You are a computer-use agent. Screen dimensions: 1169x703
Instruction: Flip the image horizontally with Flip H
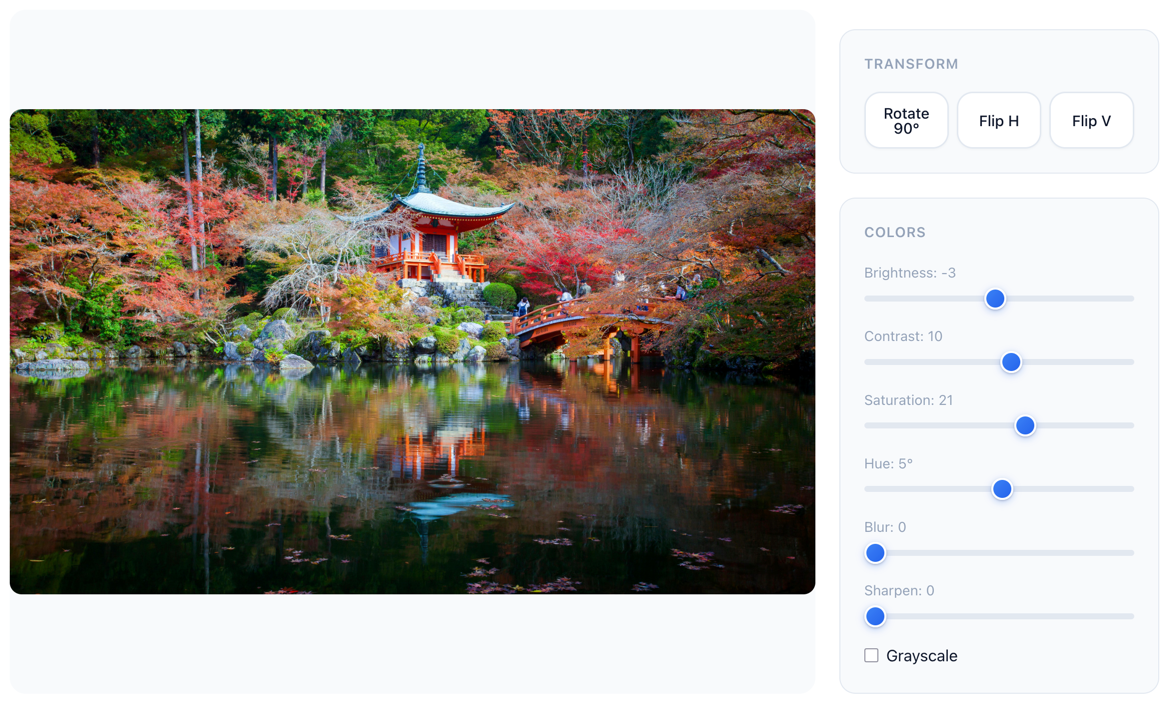pyautogui.click(x=998, y=120)
